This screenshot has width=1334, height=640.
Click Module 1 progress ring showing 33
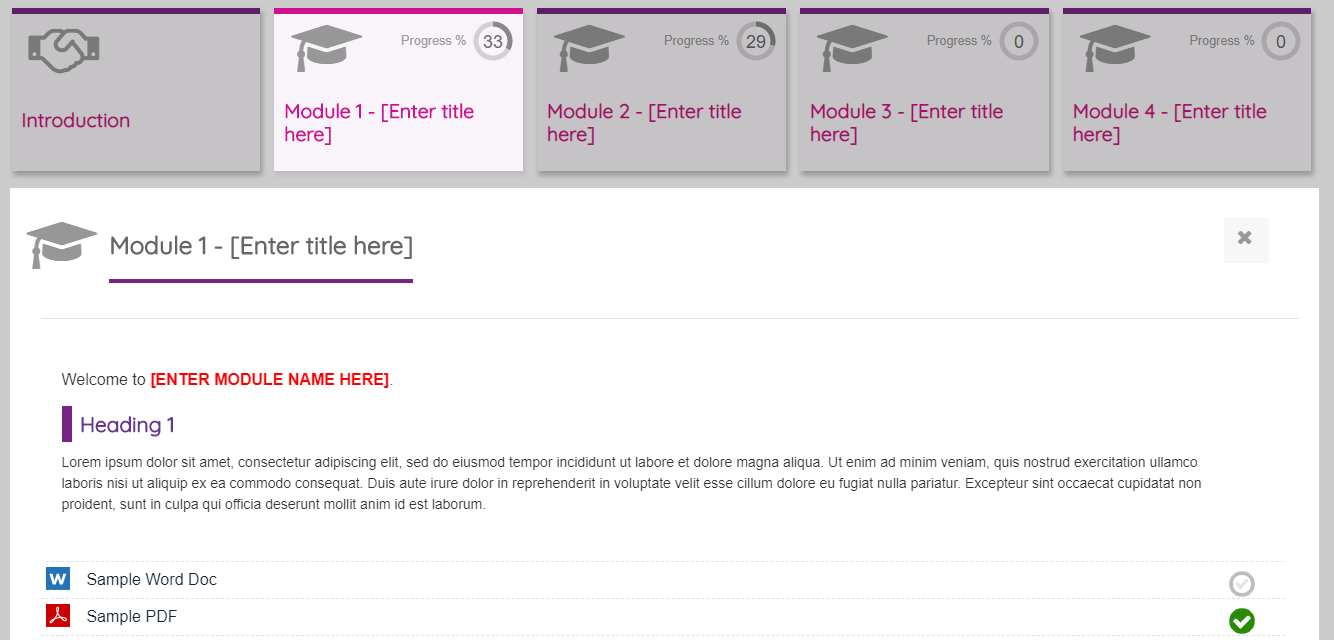pyautogui.click(x=493, y=42)
